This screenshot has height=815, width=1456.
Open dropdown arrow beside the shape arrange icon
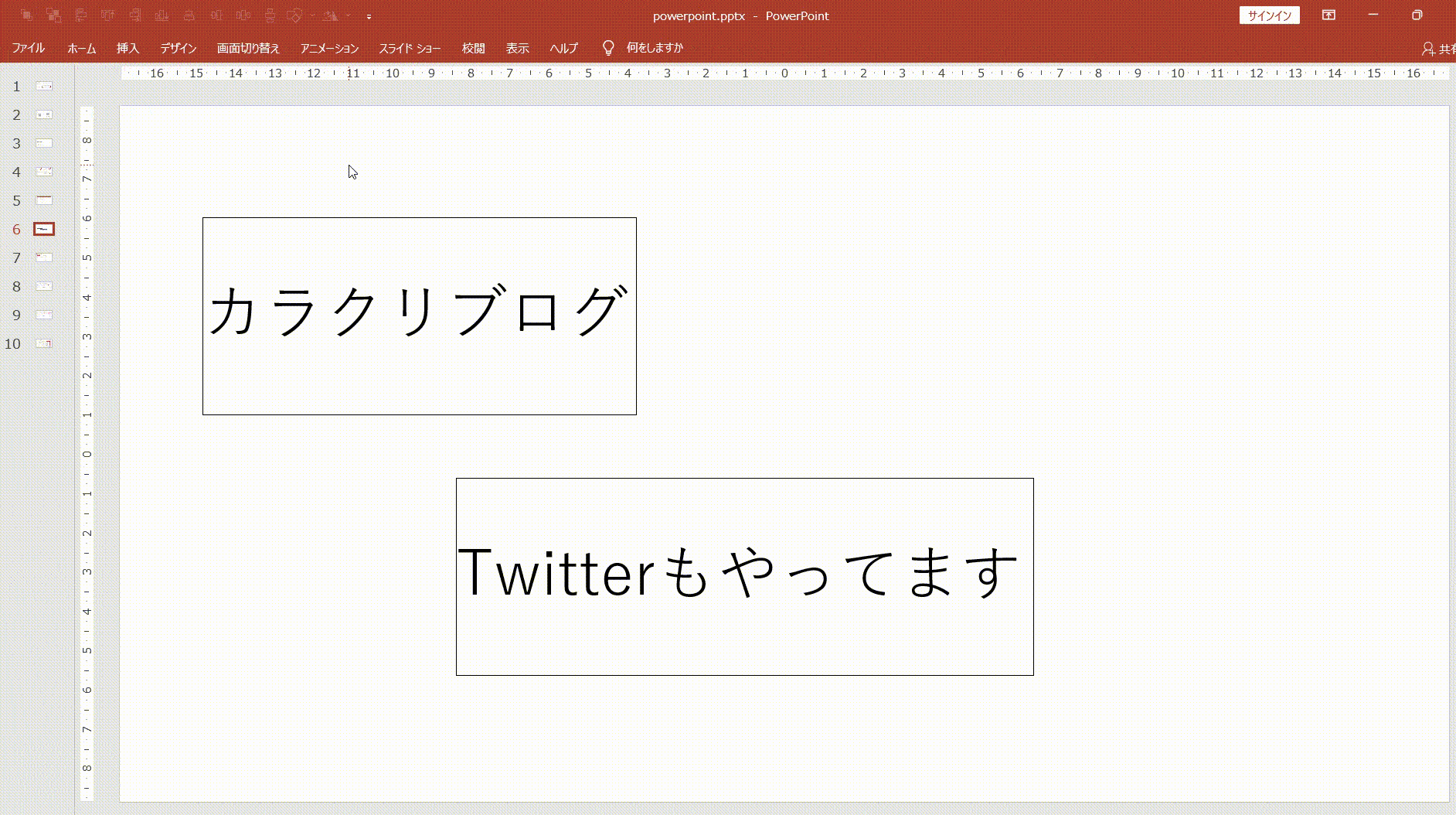click(312, 15)
